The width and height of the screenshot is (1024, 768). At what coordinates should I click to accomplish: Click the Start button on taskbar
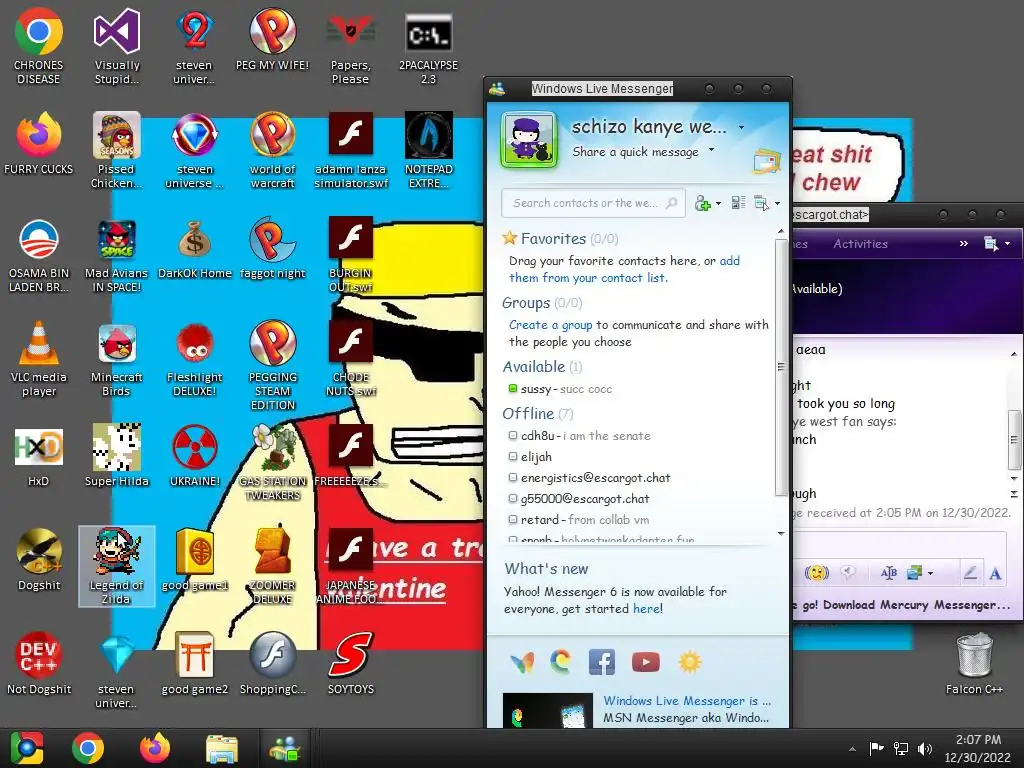(27, 748)
